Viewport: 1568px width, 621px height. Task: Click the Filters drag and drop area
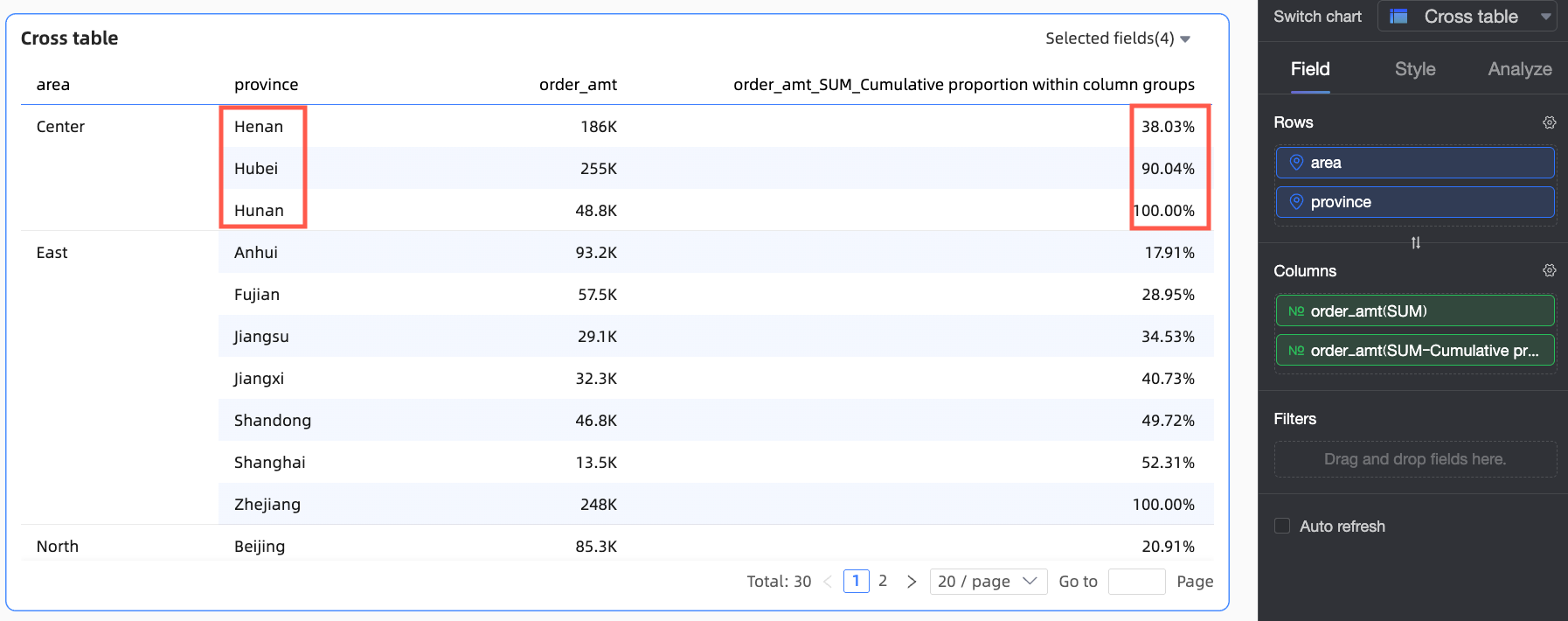click(1414, 459)
